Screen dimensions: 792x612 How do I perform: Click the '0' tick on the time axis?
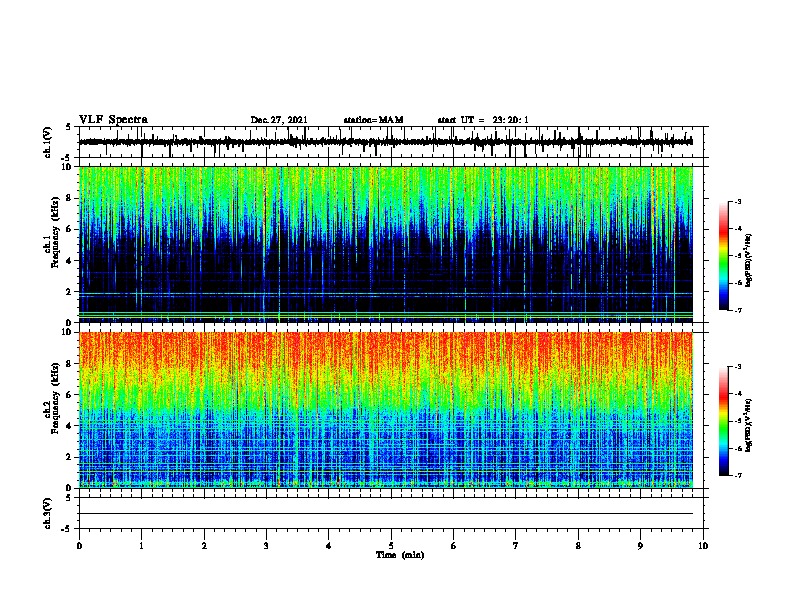(x=79, y=545)
